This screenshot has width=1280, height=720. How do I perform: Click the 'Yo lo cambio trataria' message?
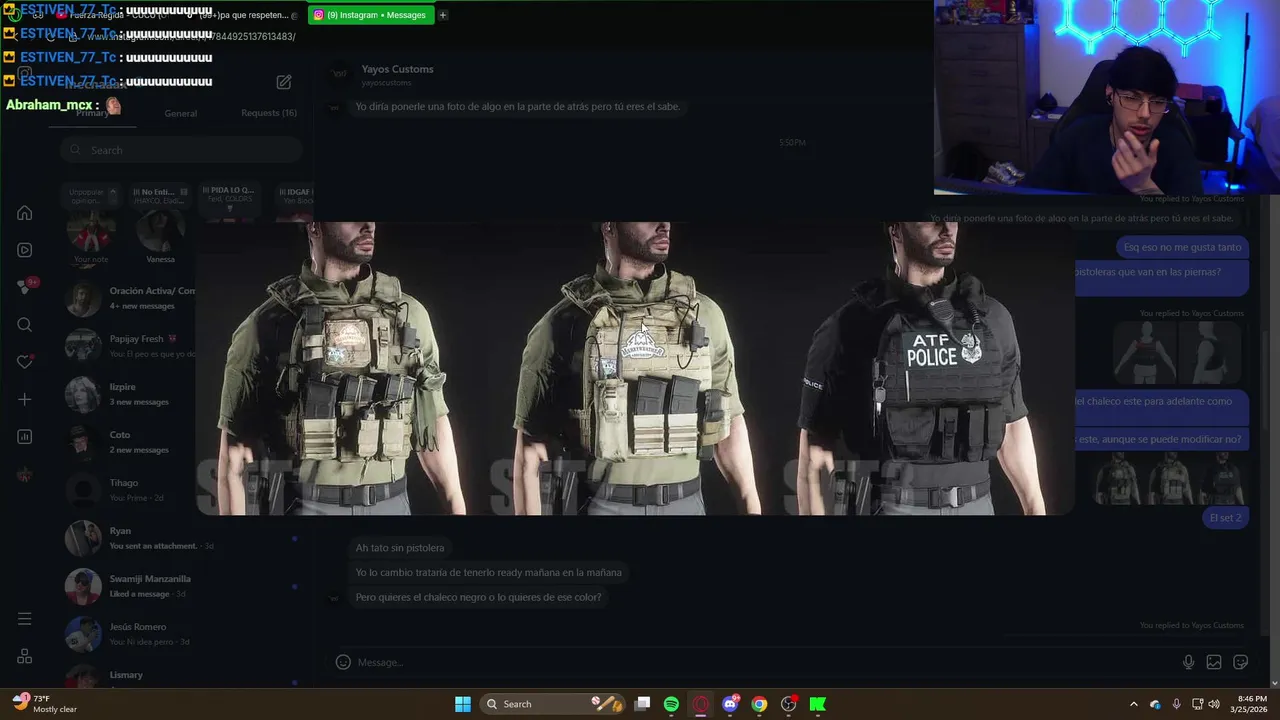488,572
